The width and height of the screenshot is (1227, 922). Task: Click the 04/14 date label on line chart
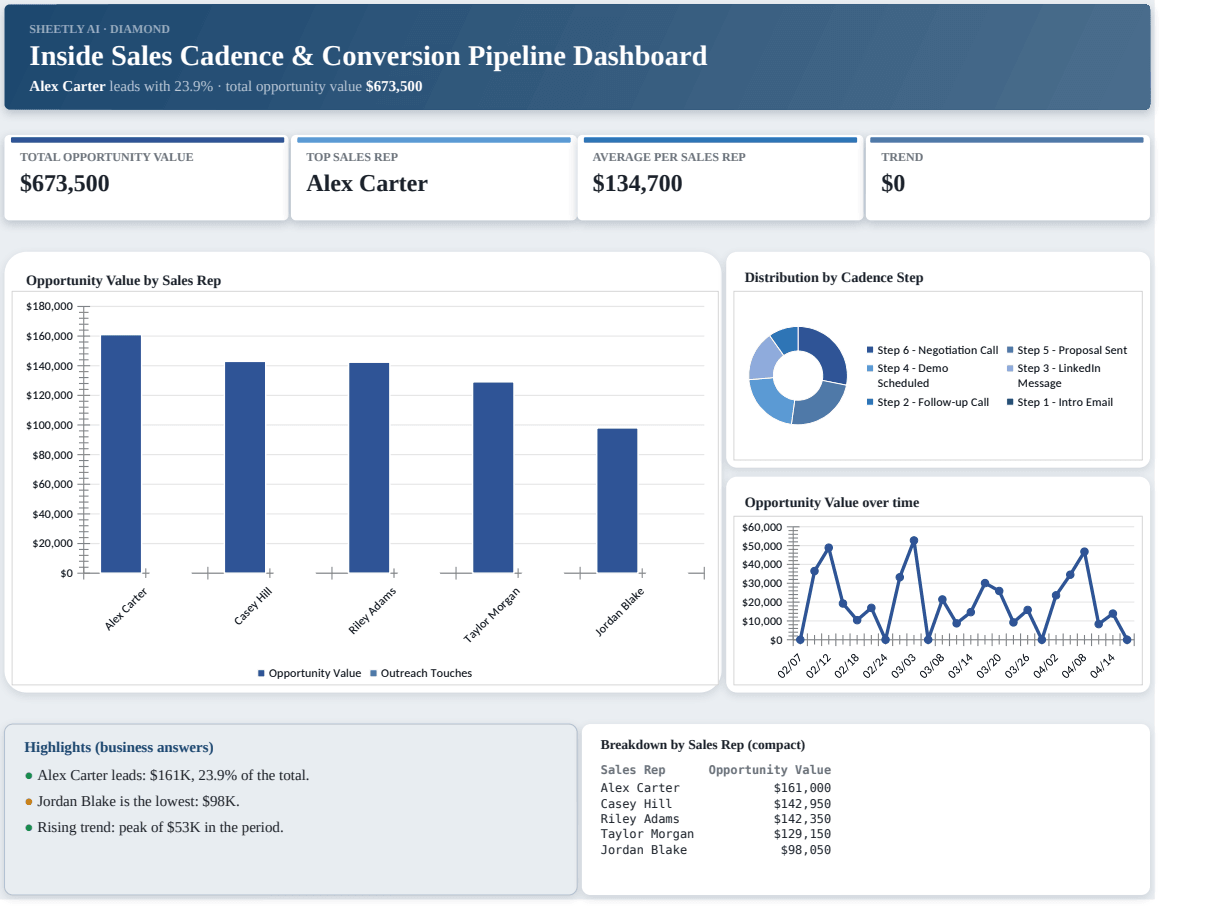point(1102,665)
